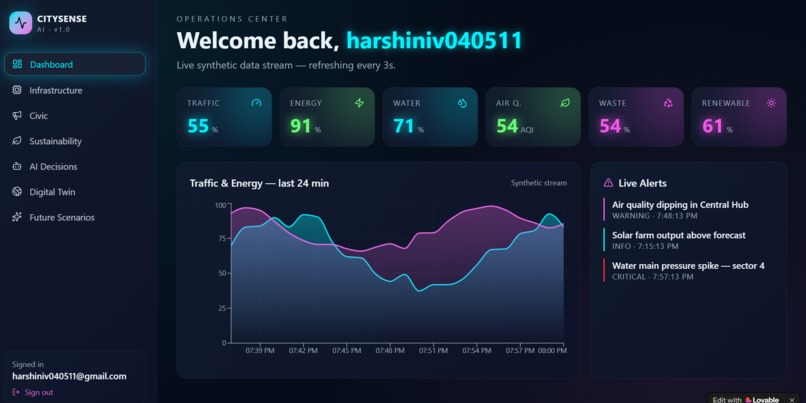Click the Civic megaphone icon

[x=17, y=116]
